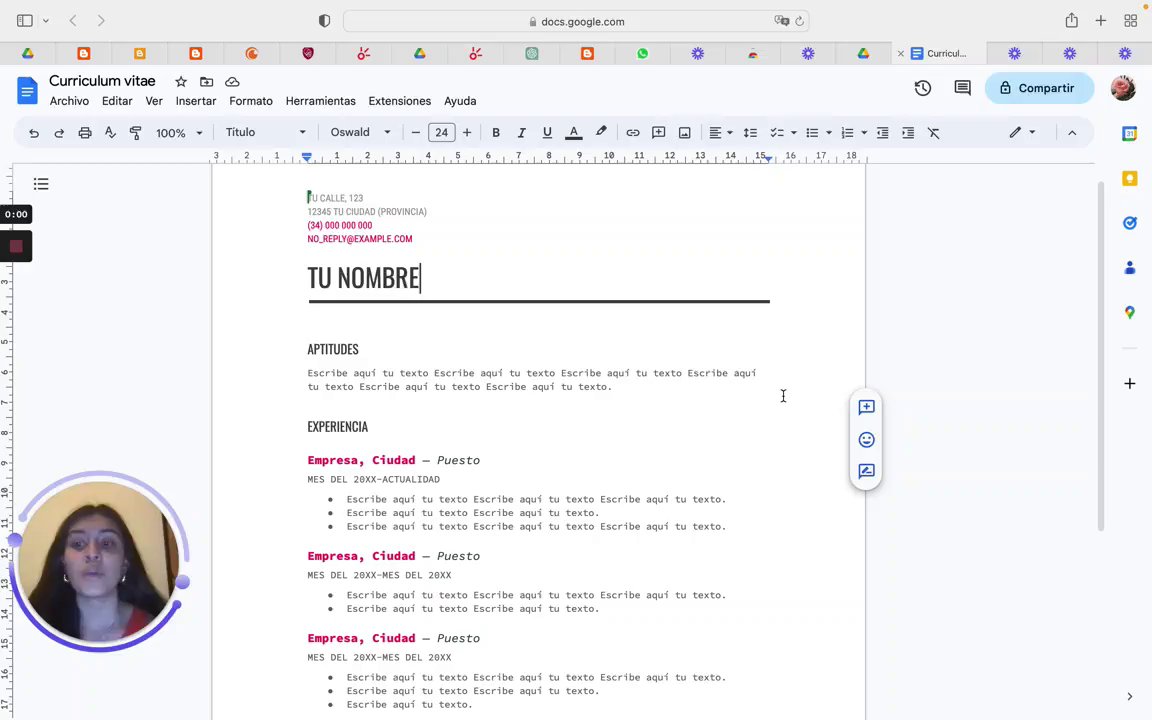Add comment from floating side panel
Screen dimensions: 1152x720
(x=866, y=407)
